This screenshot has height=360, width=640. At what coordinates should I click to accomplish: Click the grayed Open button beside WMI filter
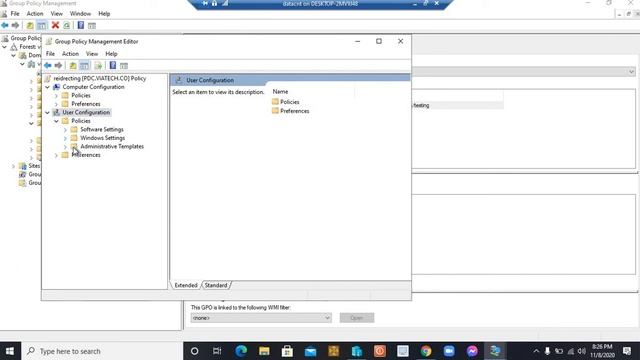[357, 318]
